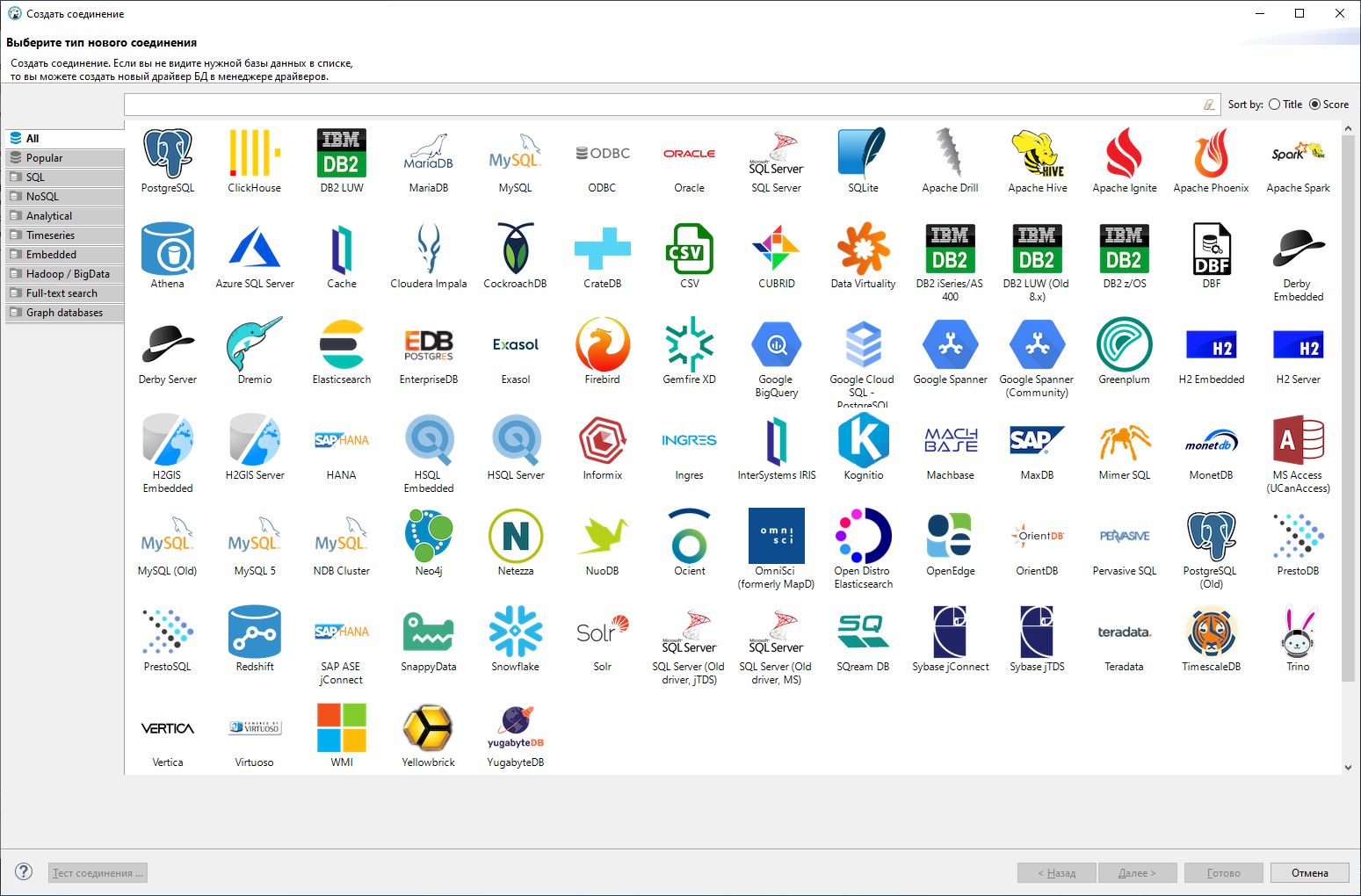Image resolution: width=1361 pixels, height=896 pixels.
Task: Select the Informix icon
Action: (x=603, y=441)
